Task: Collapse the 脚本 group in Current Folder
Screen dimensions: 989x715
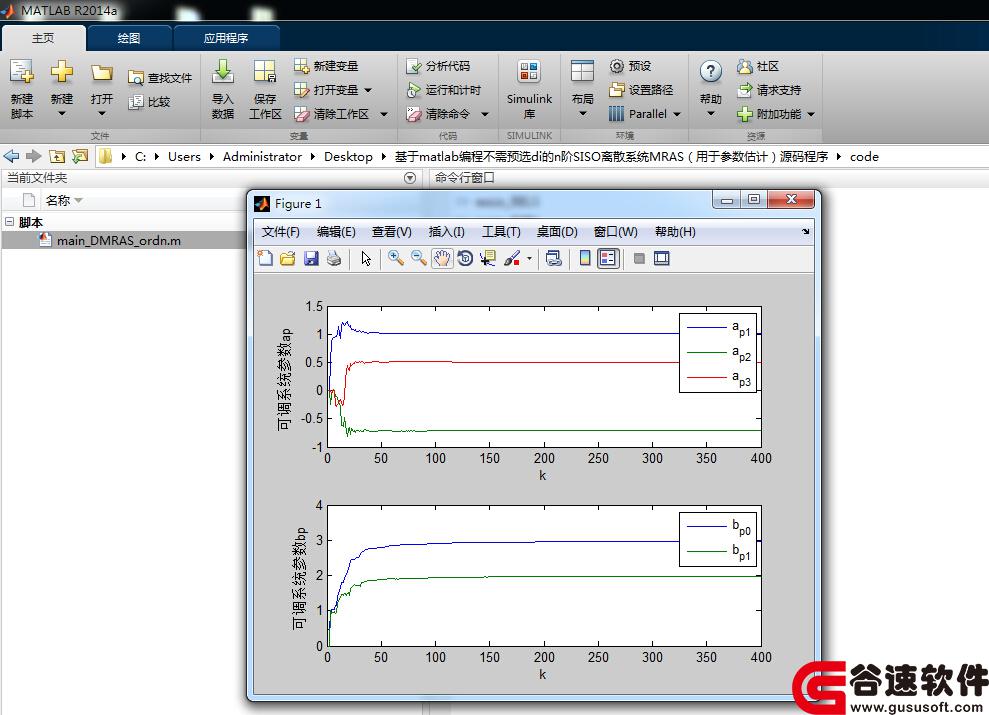Action: (x=9, y=221)
